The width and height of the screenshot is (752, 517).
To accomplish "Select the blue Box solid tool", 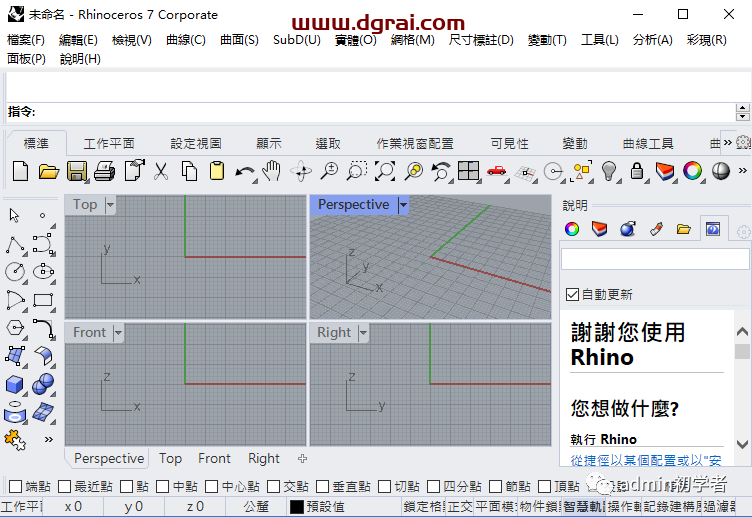I will (x=14, y=384).
